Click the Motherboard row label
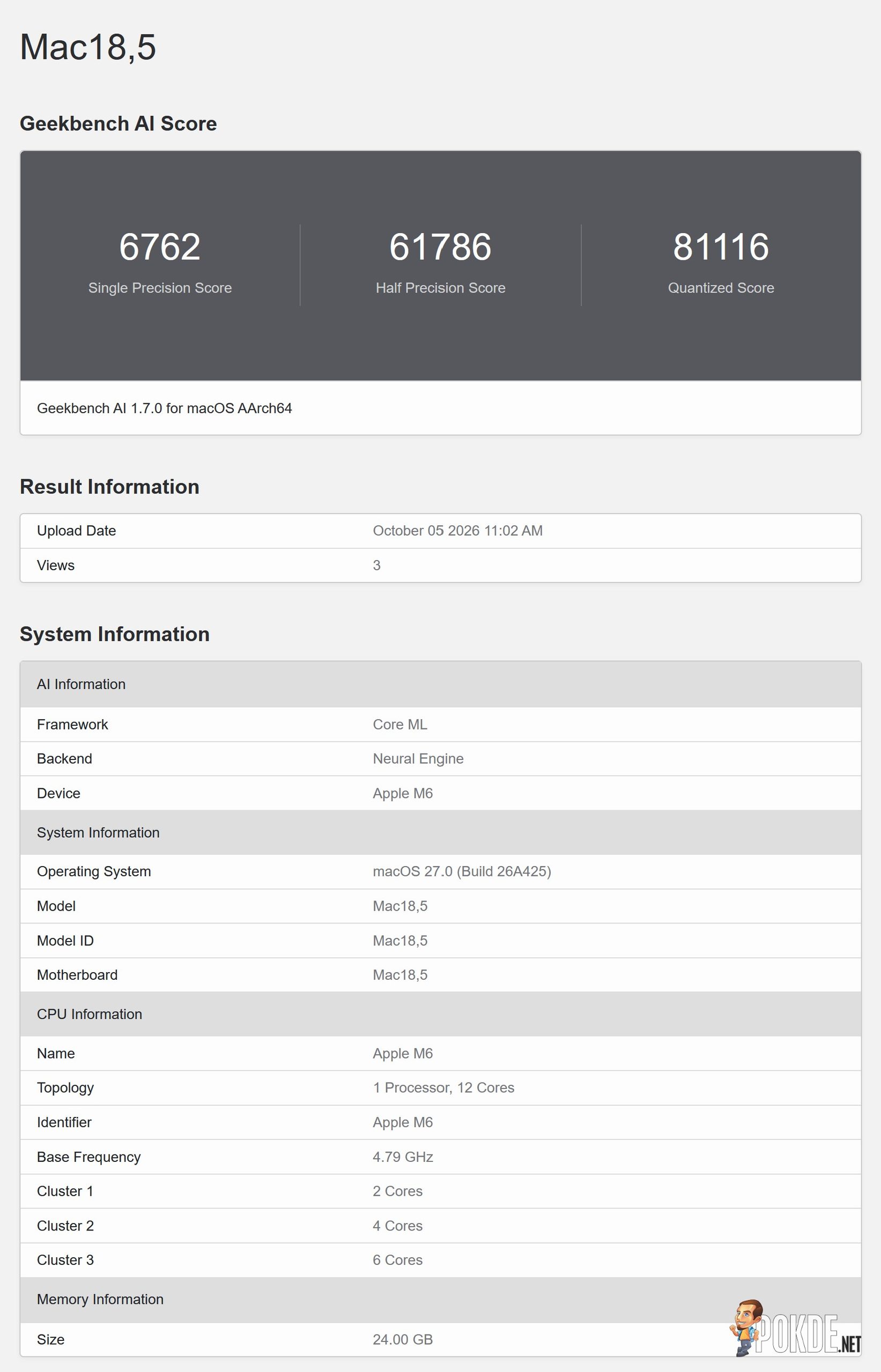This screenshot has height=1372, width=881. pyautogui.click(x=77, y=975)
